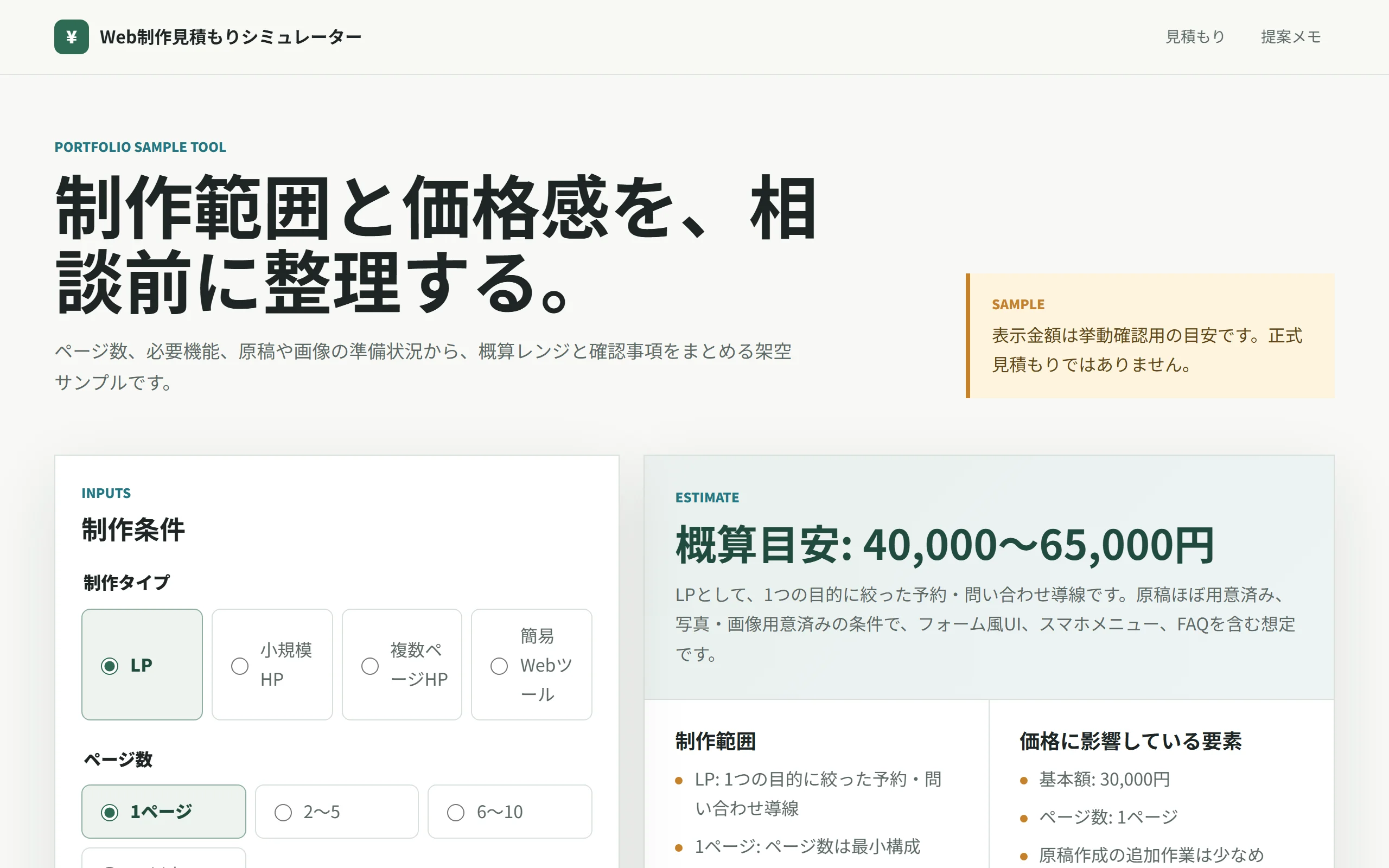Click the 制作範囲 heading
Image resolution: width=1389 pixels, height=868 pixels.
click(x=715, y=741)
